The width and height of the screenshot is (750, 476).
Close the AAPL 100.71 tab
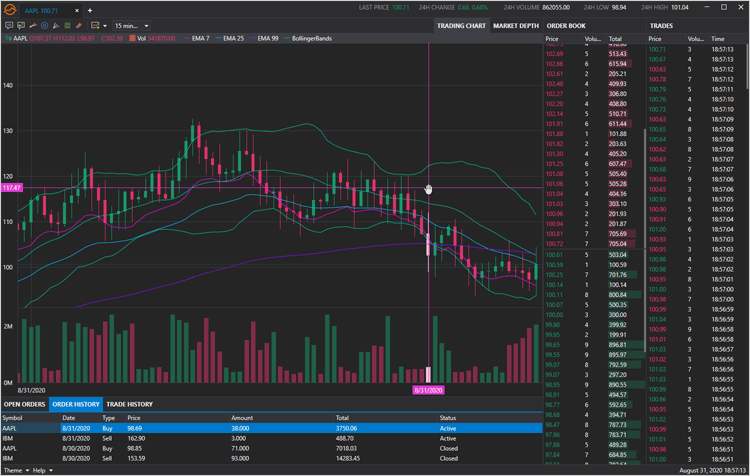[79, 10]
